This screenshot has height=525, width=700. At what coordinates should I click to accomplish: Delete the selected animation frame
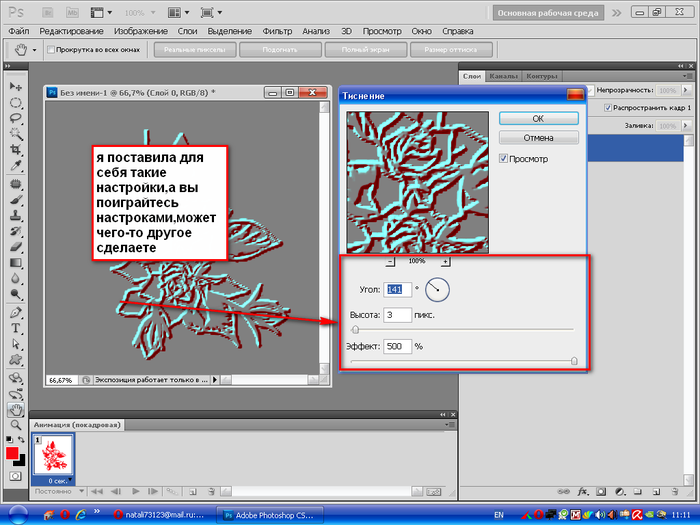pyautogui.click(x=211, y=492)
